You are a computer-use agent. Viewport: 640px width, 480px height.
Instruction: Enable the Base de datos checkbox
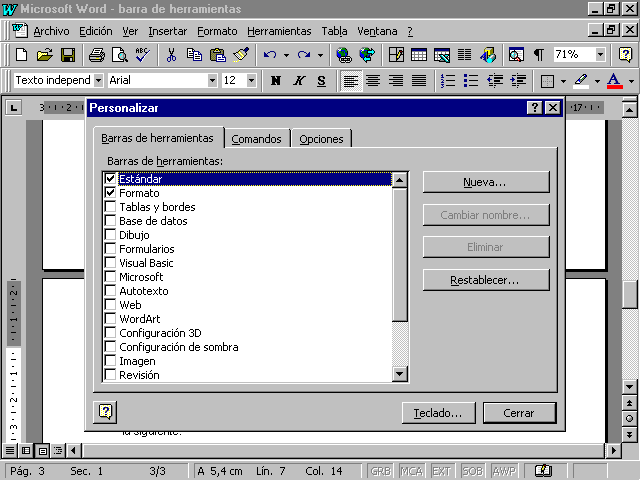pos(110,220)
